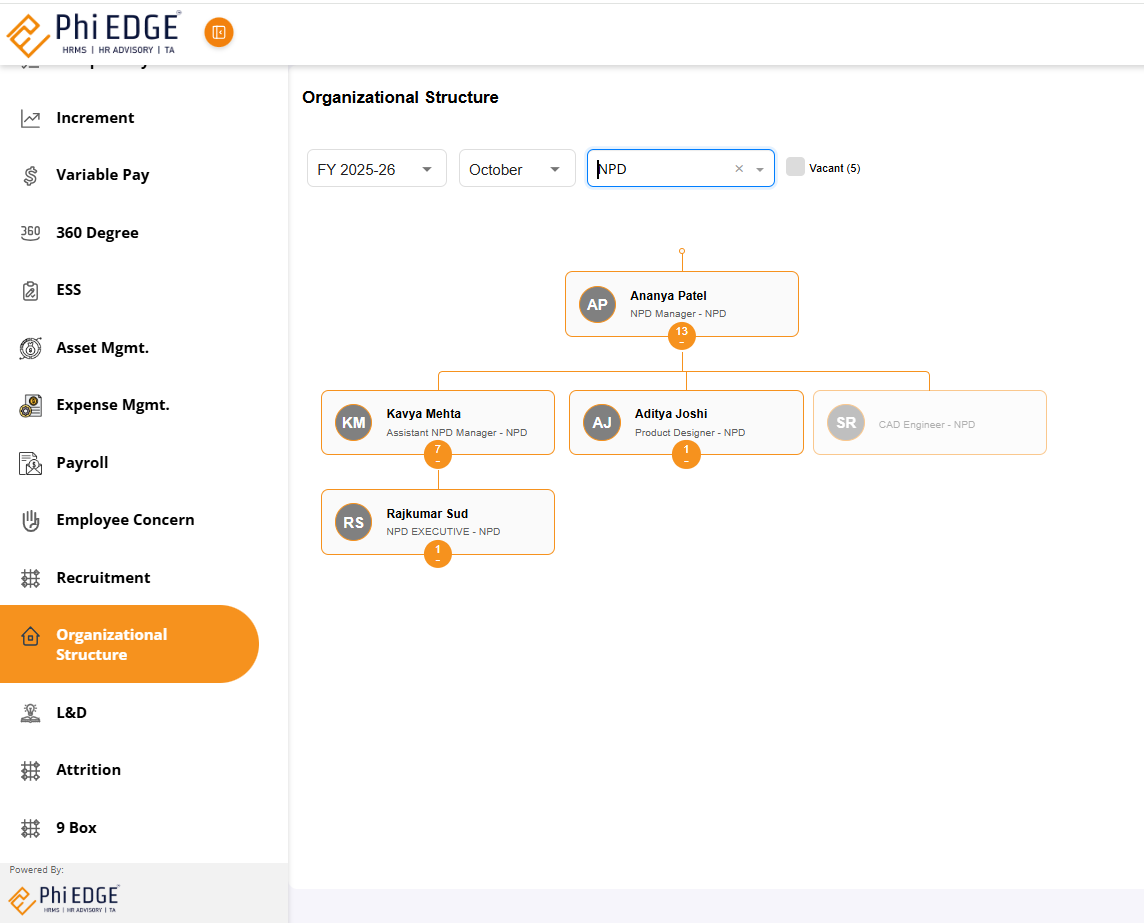This screenshot has width=1144, height=923.
Task: Open the FY 2025-26 year dropdown
Action: point(376,169)
